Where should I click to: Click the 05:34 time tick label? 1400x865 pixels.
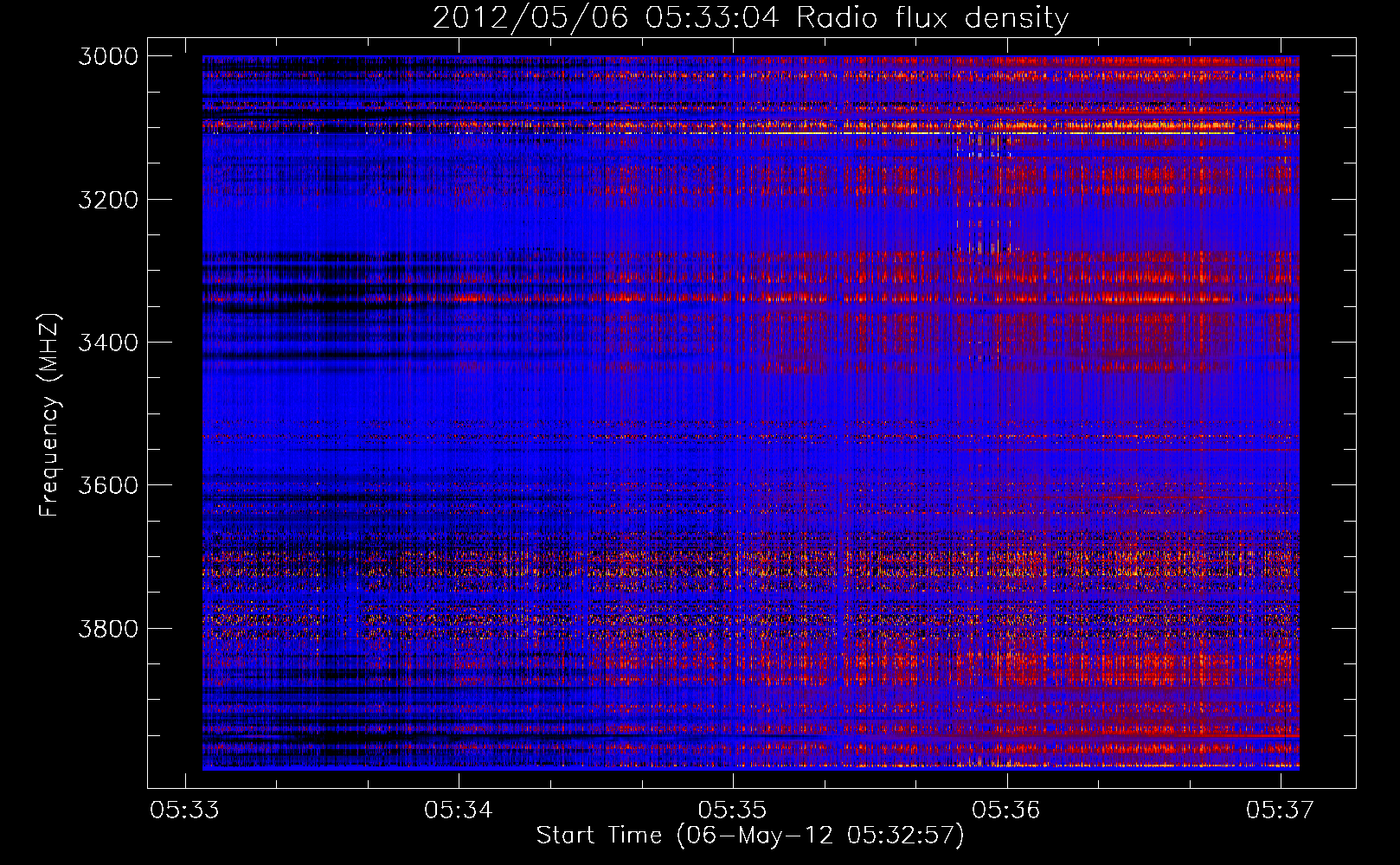[459, 810]
